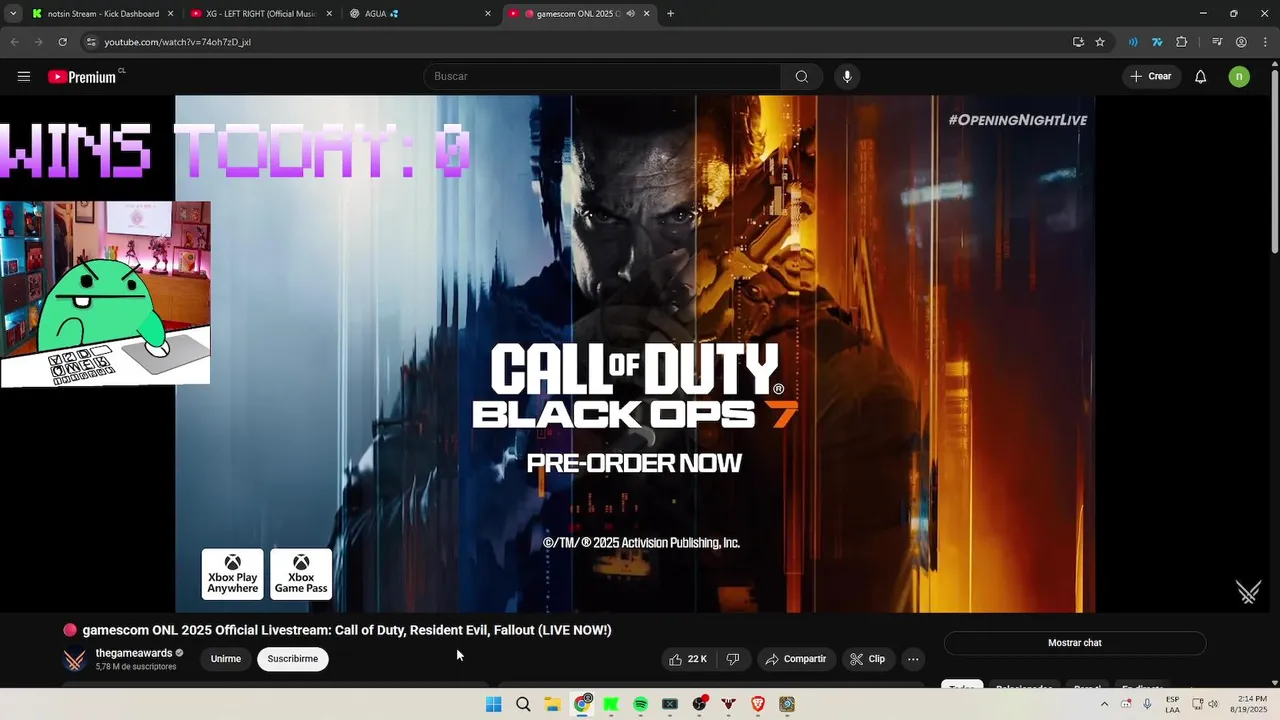Open green Kick app in taskbar
The image size is (1280, 720).
611,704
